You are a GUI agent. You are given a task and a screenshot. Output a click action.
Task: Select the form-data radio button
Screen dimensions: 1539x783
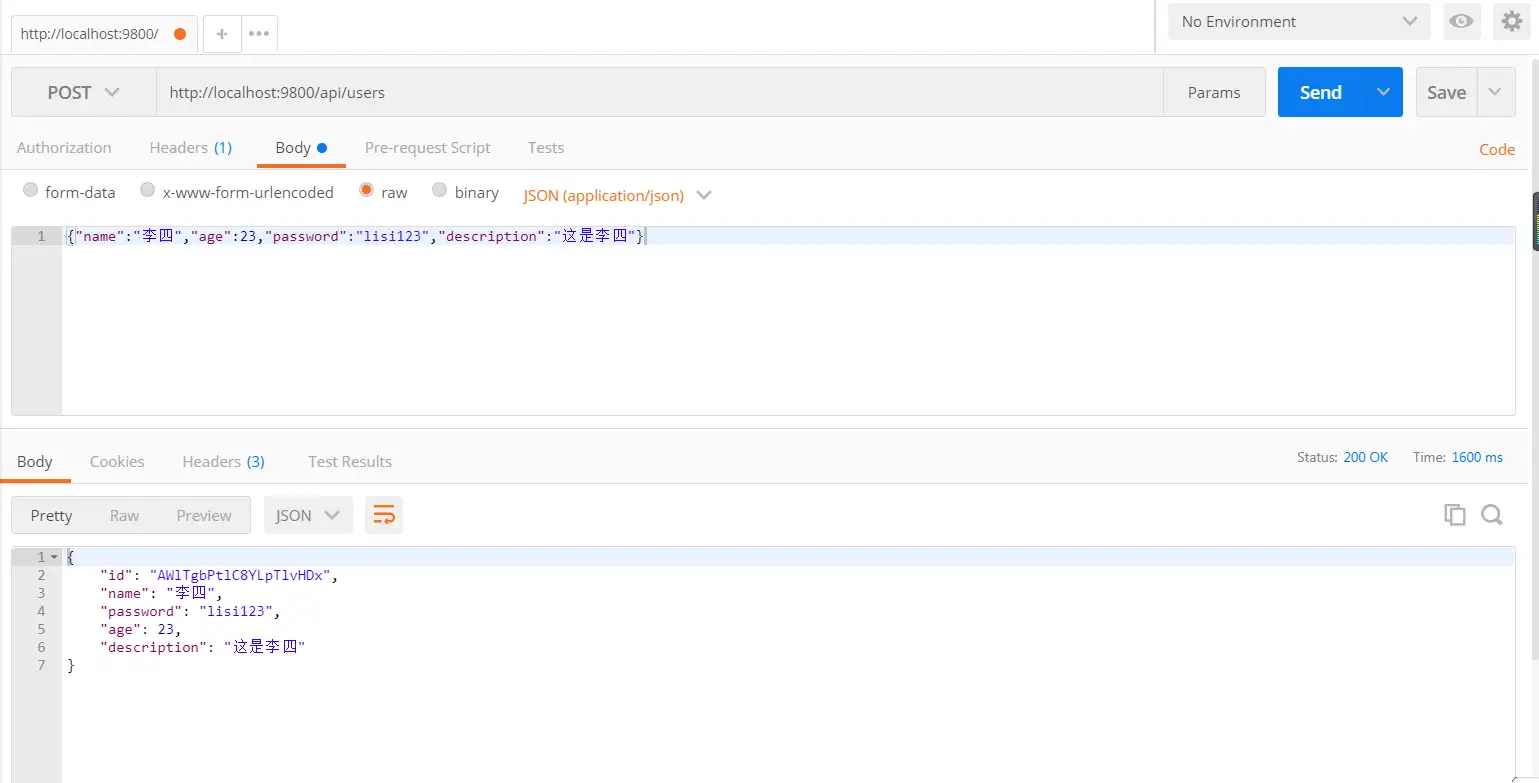(30, 190)
